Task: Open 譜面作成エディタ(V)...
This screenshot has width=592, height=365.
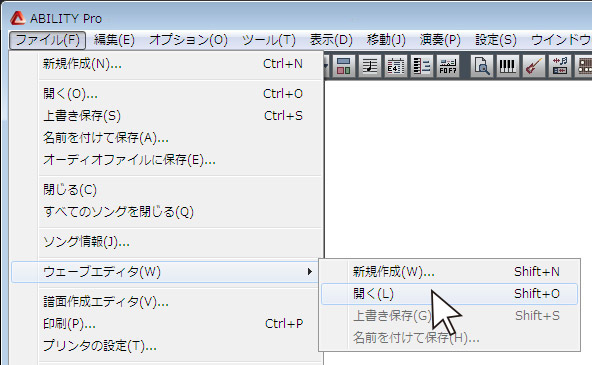Action: tap(166, 302)
